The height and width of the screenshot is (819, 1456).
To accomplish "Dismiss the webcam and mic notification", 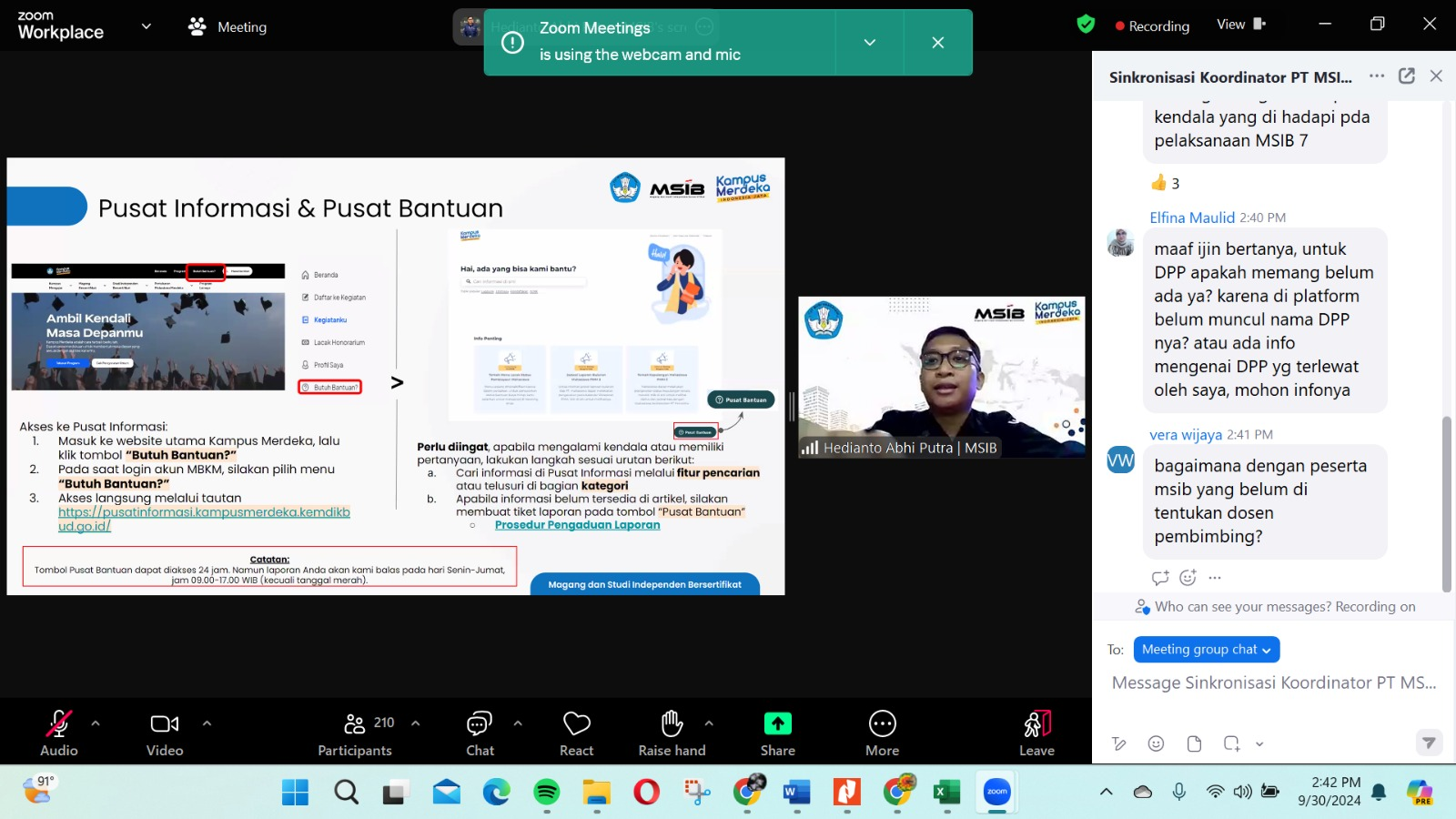I will [x=938, y=43].
